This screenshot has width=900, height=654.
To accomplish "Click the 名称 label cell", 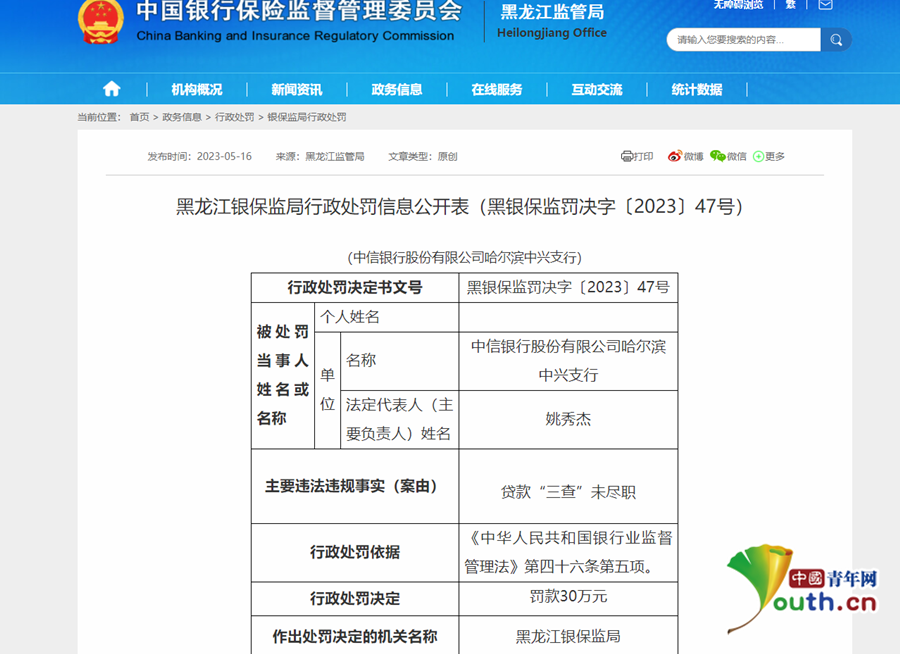I will 399,361.
